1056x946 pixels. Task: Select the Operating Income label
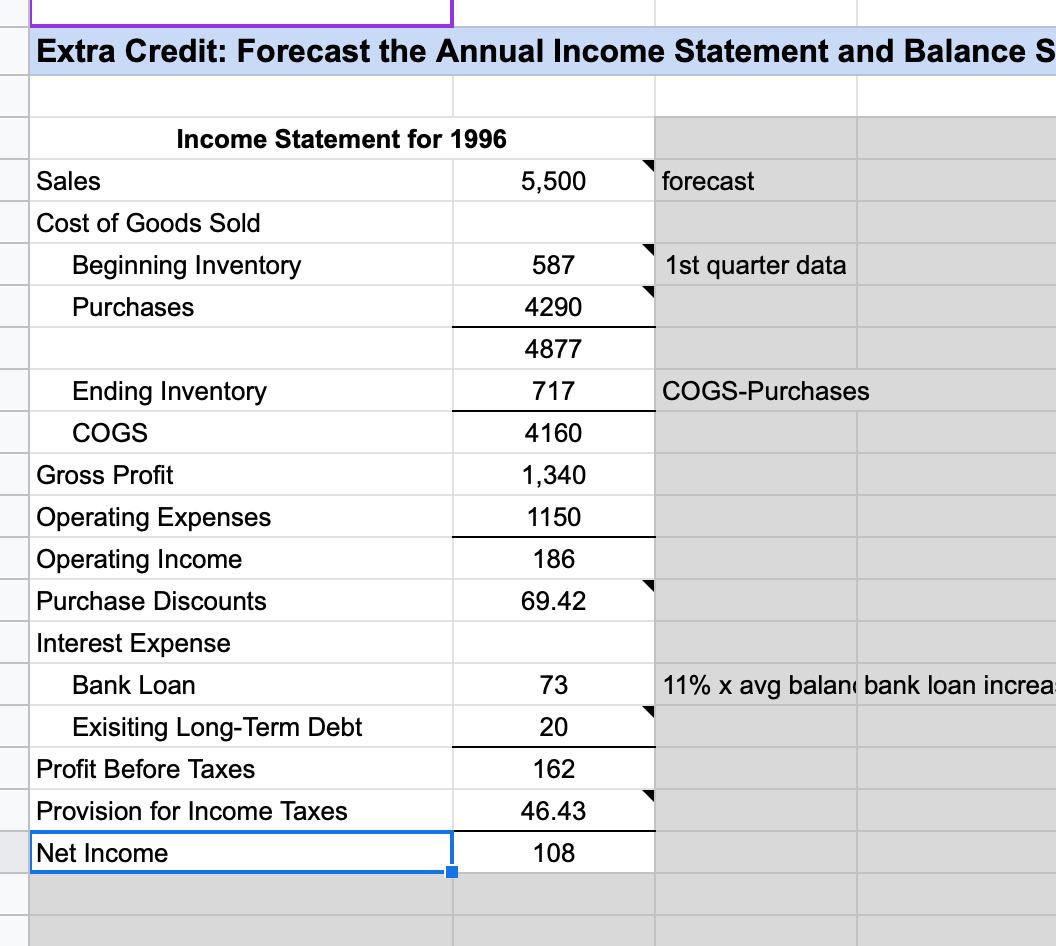(241, 559)
